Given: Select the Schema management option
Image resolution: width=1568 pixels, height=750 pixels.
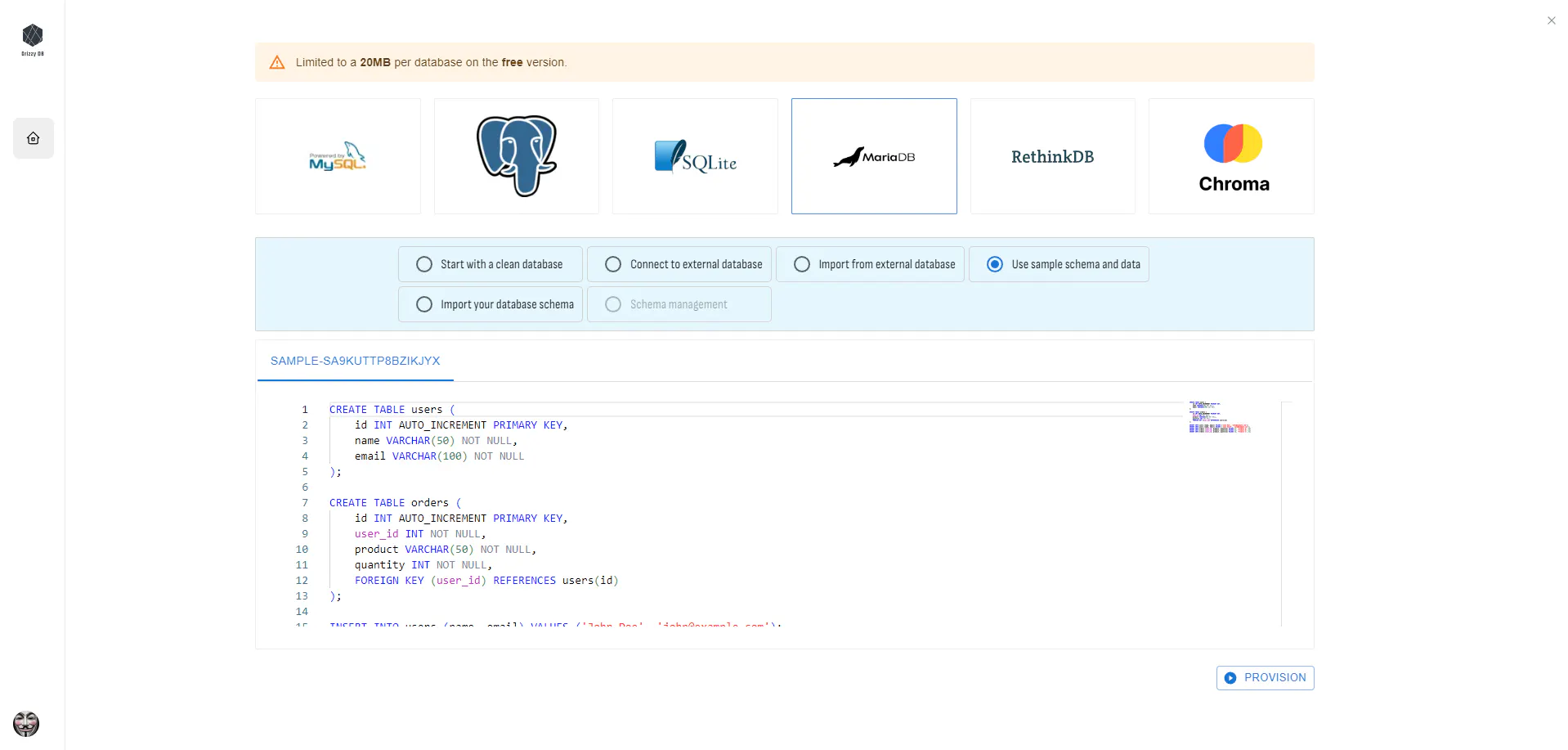Looking at the screenshot, I should click(679, 304).
